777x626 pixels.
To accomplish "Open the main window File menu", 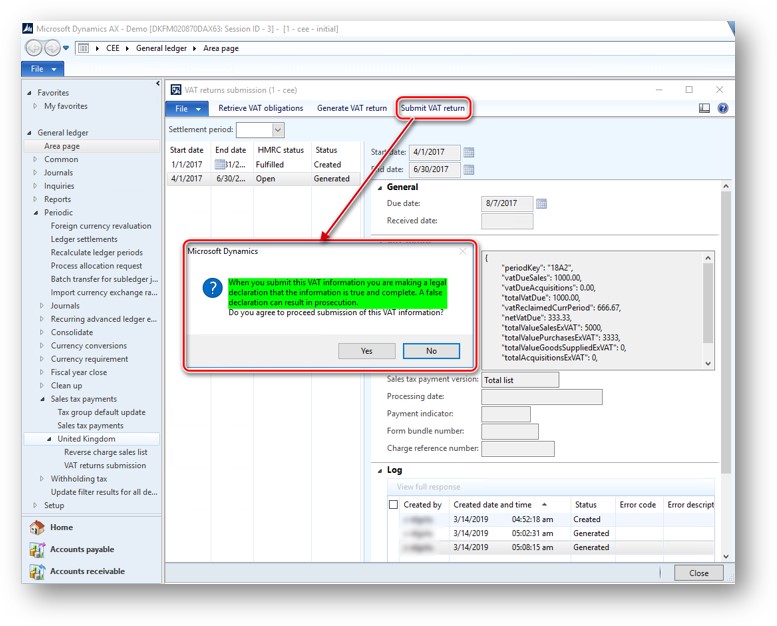I will click(43, 69).
